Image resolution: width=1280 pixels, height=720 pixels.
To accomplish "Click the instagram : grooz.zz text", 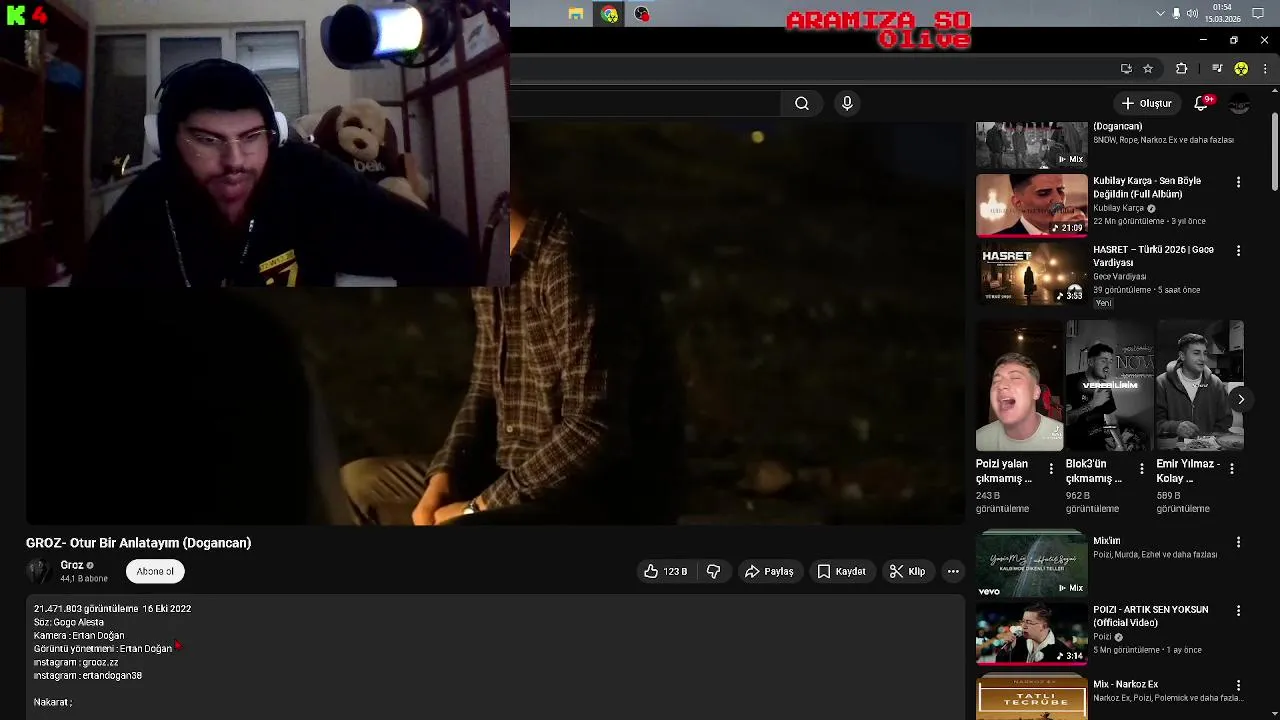I will click(76, 662).
